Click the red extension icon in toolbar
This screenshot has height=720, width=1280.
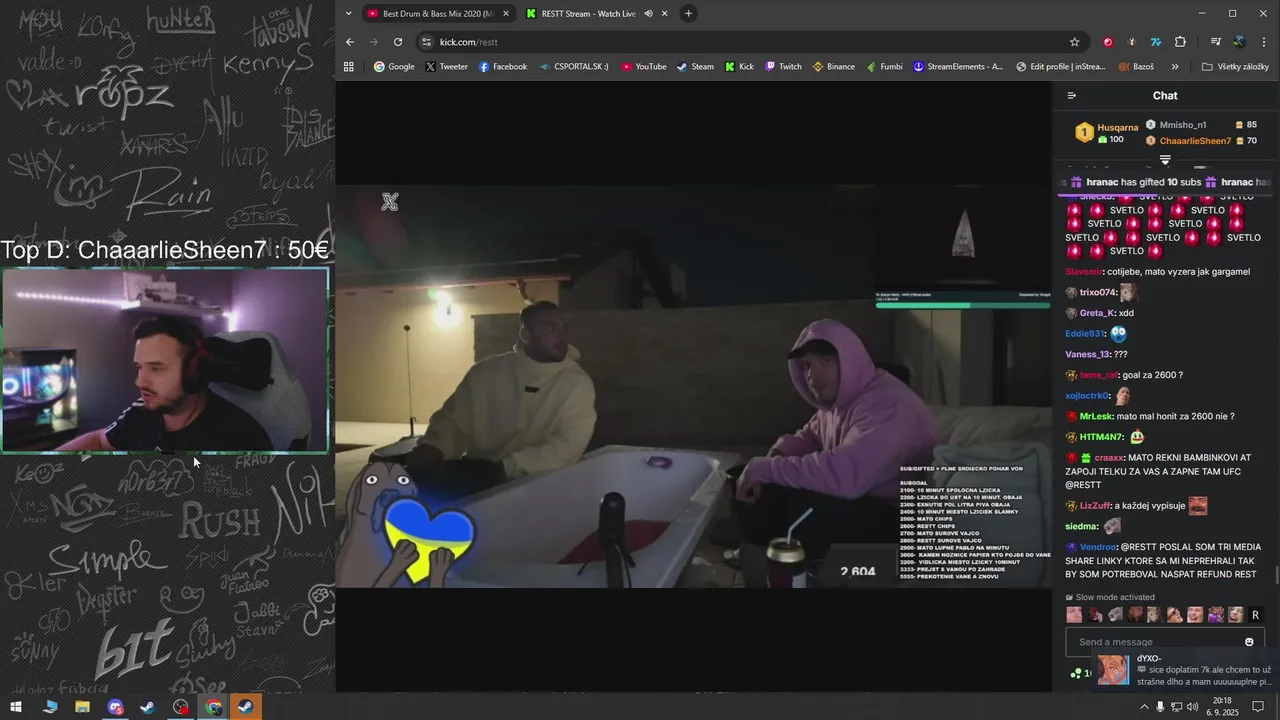tap(1108, 42)
